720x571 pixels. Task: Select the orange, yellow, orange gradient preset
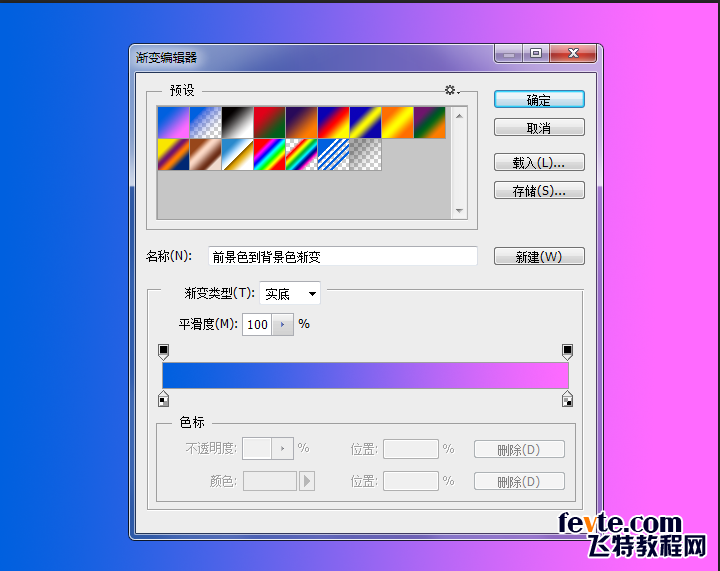pyautogui.click(x=398, y=123)
